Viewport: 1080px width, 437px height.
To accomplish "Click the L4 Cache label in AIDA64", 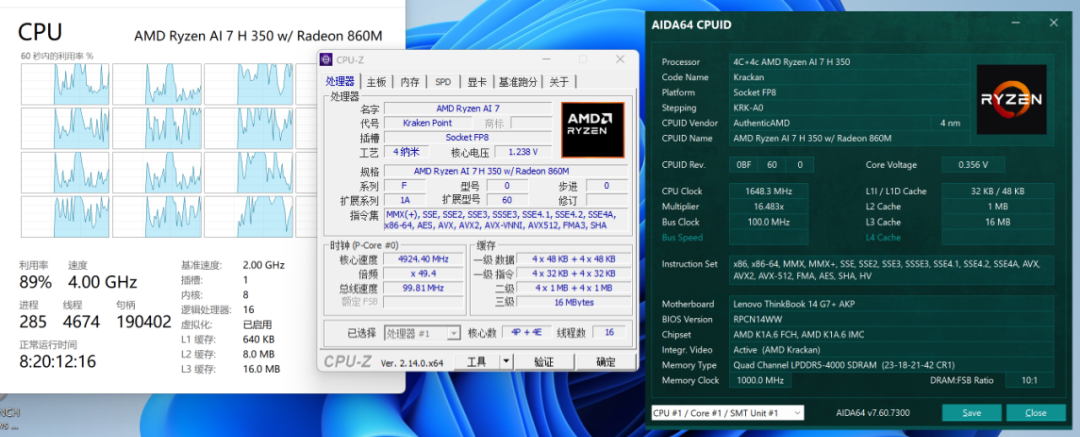I will (882, 237).
